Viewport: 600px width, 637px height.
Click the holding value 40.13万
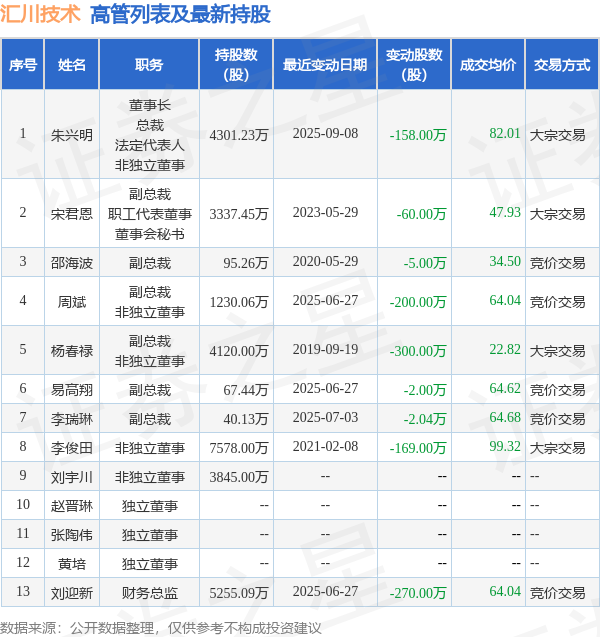click(246, 419)
